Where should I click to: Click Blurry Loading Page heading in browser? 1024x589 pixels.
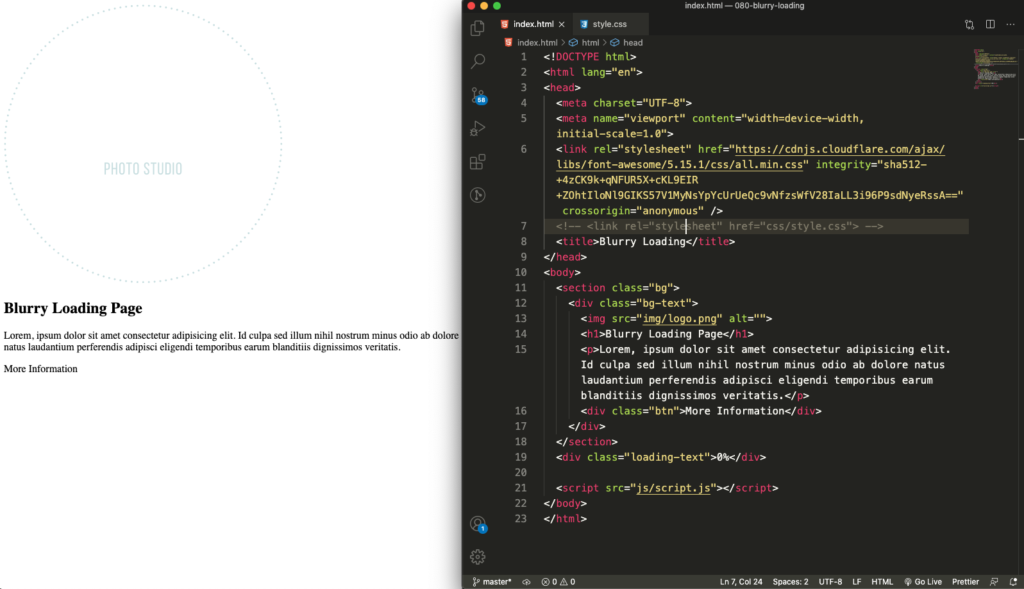[x=73, y=308]
